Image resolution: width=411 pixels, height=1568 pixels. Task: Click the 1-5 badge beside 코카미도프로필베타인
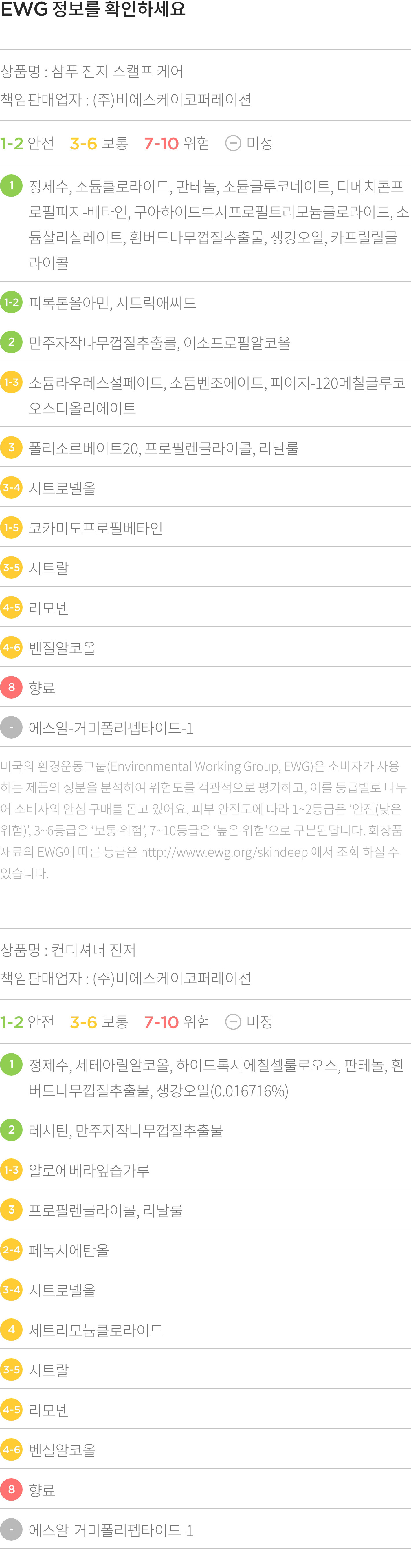tap(12, 527)
